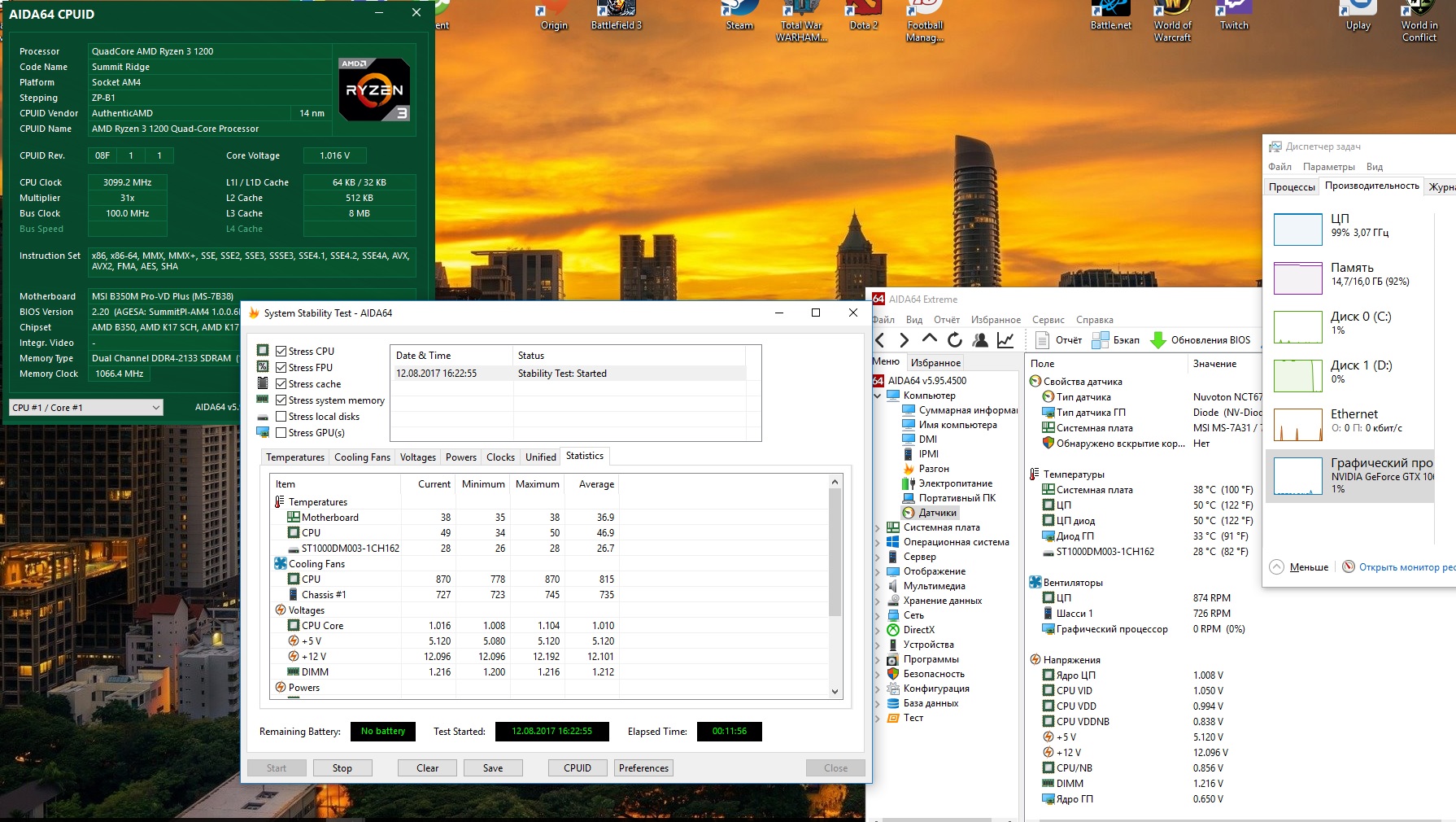Stop the stability test
Viewport: 1456px width, 822px height.
(x=342, y=768)
